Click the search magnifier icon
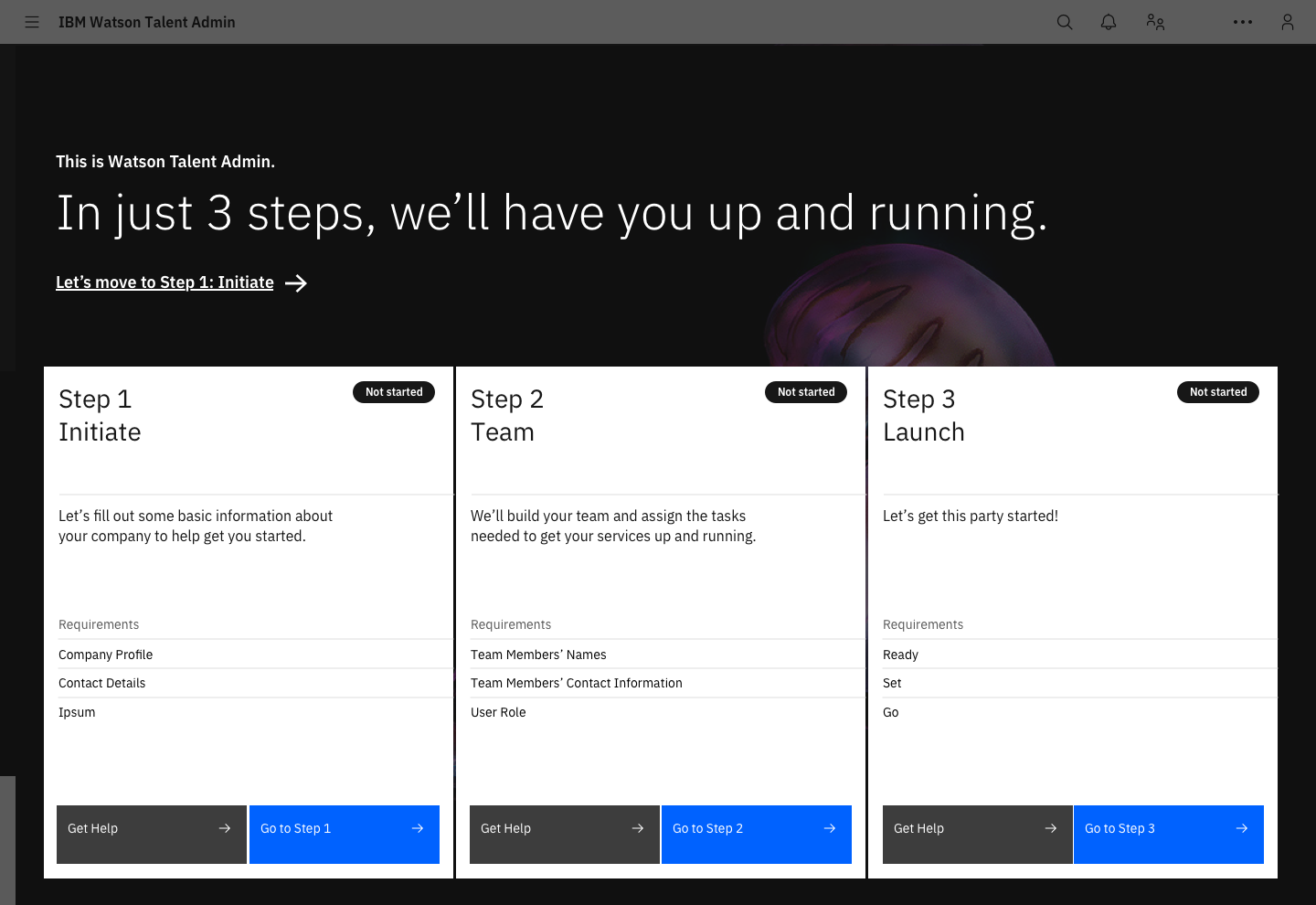Viewport: 1316px width, 905px height. pyautogui.click(x=1065, y=22)
